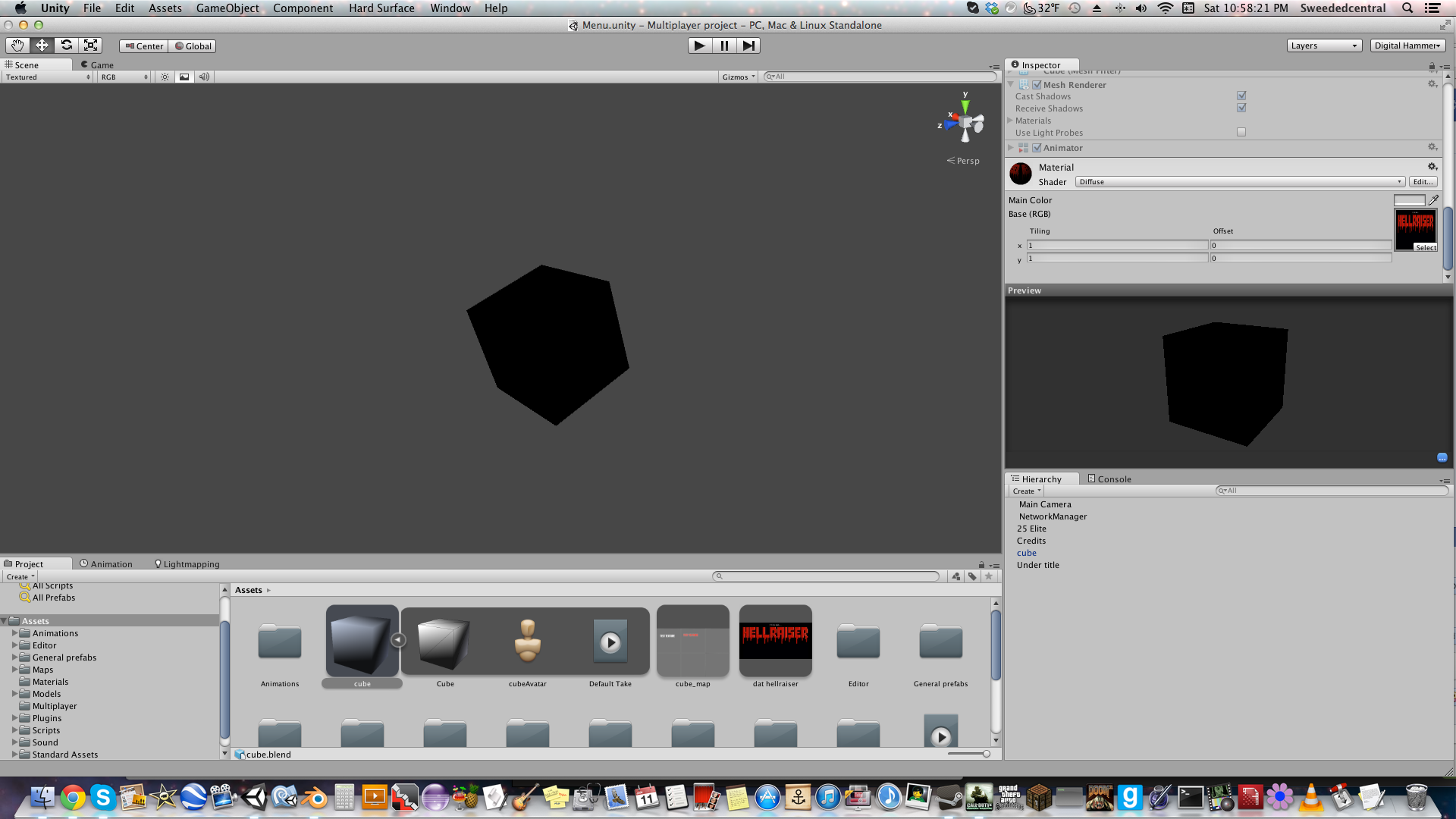The image size is (1456, 819).
Task: Open the GameObject menu
Action: [x=227, y=8]
